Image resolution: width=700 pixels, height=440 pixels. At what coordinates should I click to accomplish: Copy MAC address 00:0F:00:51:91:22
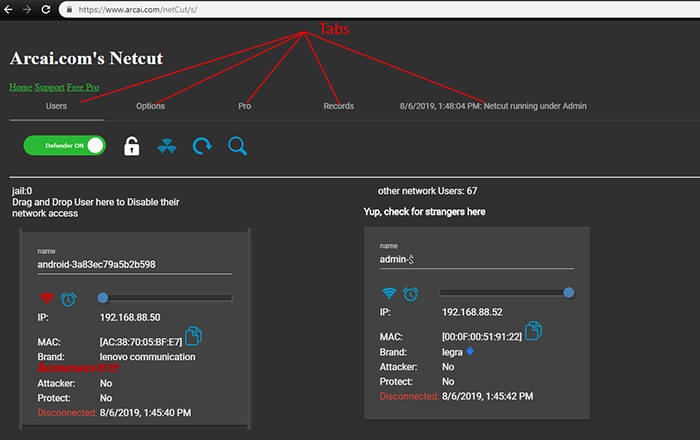click(x=533, y=331)
